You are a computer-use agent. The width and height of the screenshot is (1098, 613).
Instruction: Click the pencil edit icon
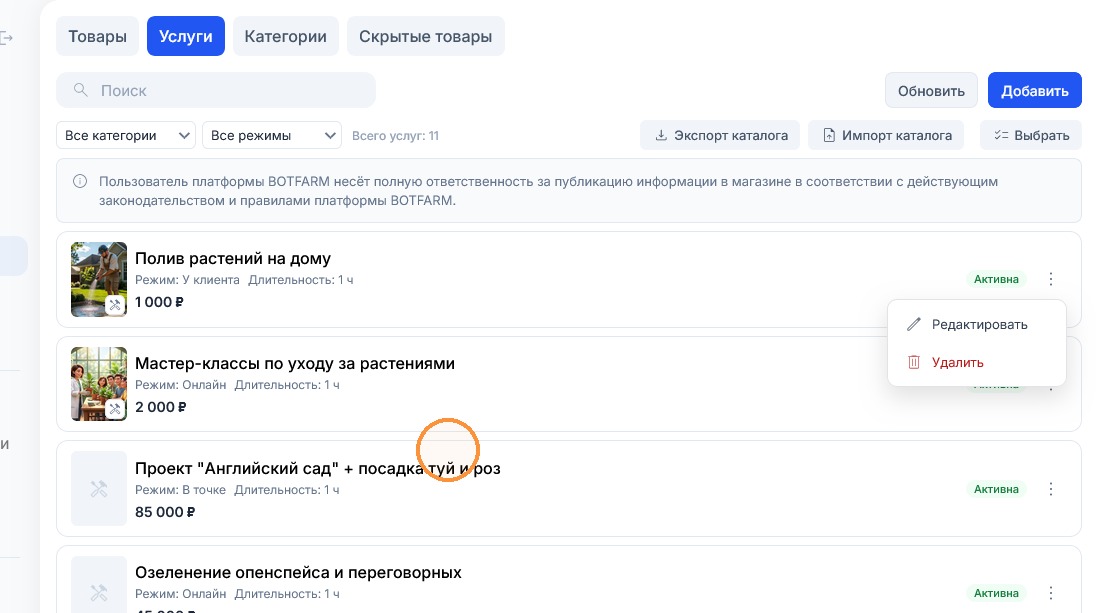point(914,324)
